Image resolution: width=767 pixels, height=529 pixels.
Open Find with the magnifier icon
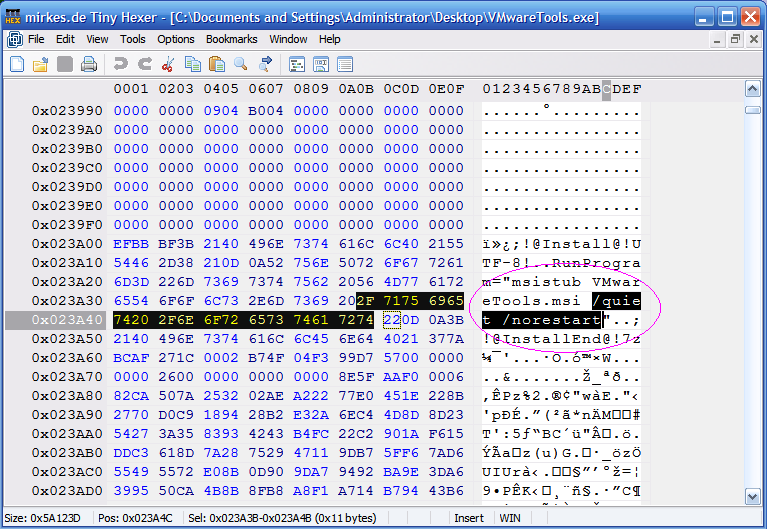click(x=241, y=64)
